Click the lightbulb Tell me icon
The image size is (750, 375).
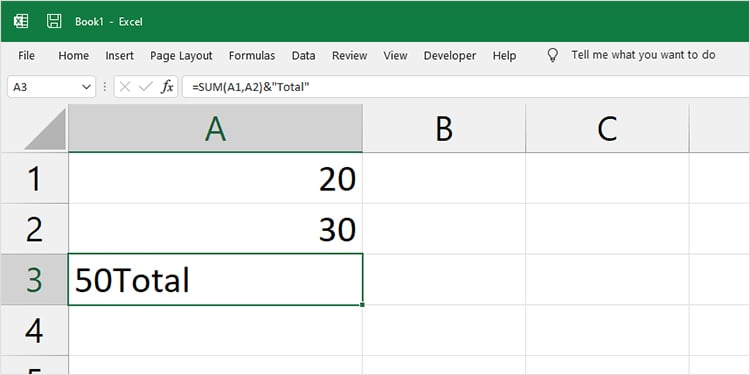[x=552, y=55]
